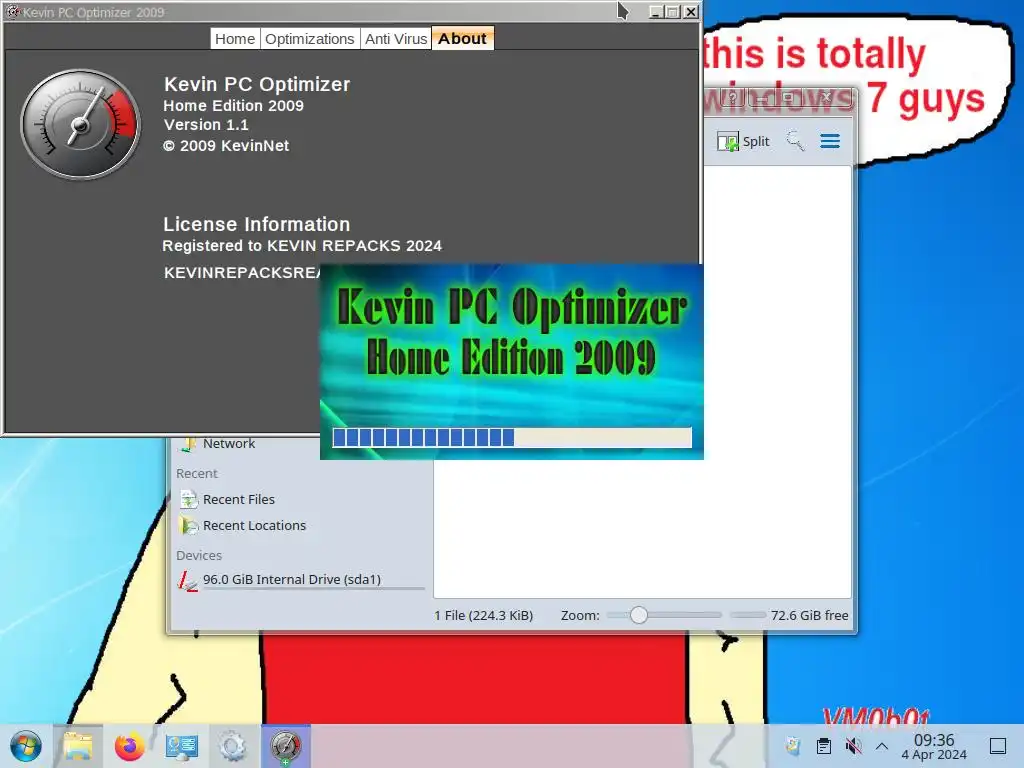This screenshot has width=1024, height=768.
Task: Click the License Information heading
Action: click(x=257, y=224)
